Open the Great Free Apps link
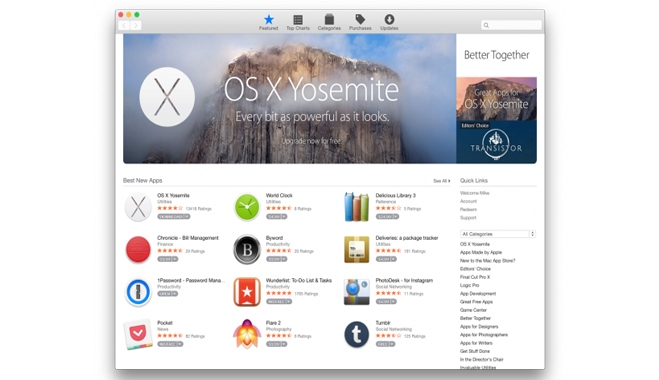The width and height of the screenshot is (659, 380). 476,302
